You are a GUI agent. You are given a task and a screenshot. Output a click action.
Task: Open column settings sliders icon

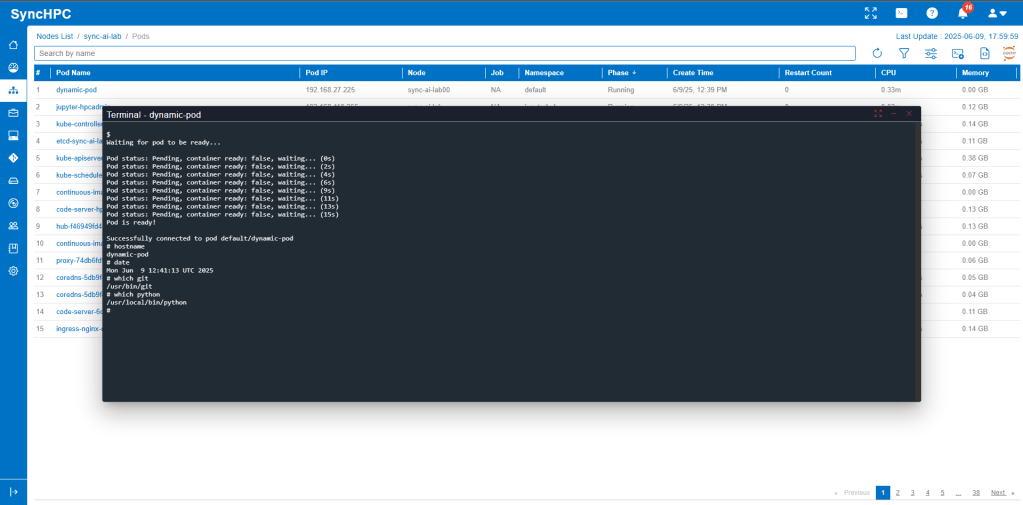[931, 53]
